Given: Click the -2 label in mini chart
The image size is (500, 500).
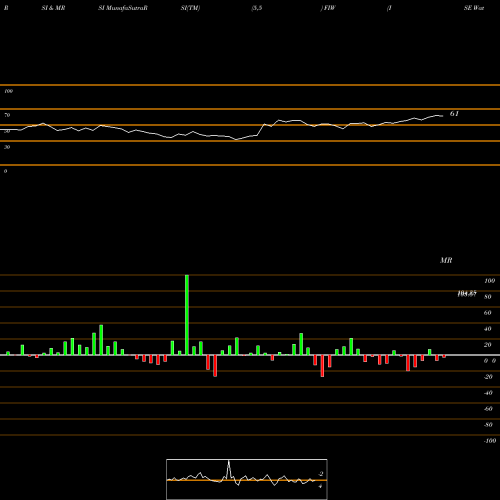Looking at the screenshot, I should 321,474.
